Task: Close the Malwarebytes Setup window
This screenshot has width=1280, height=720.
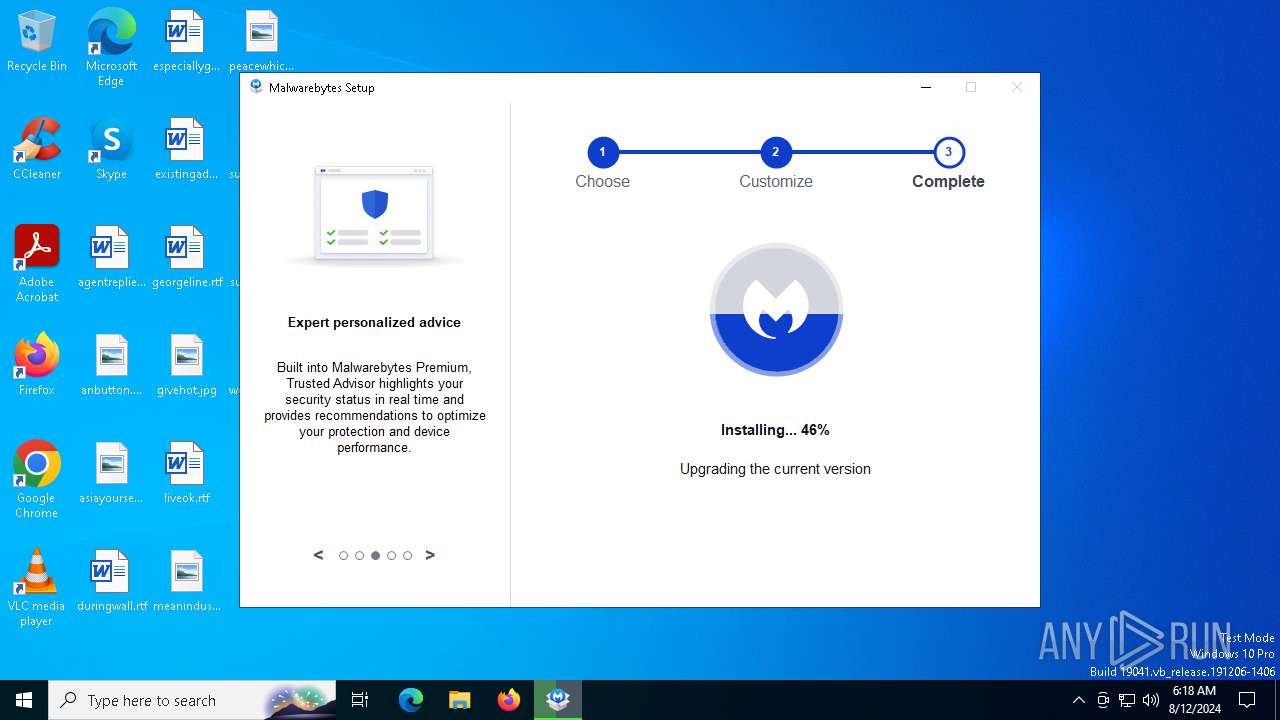Action: pyautogui.click(x=1017, y=87)
